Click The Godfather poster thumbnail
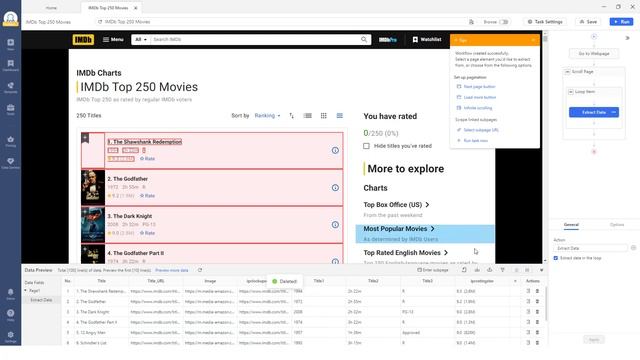 93,188
